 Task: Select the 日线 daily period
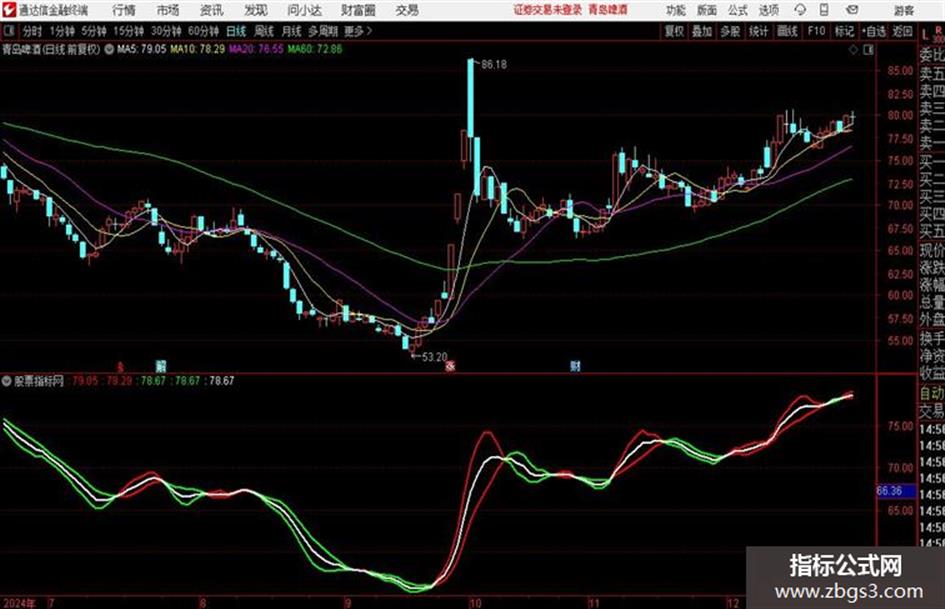236,31
